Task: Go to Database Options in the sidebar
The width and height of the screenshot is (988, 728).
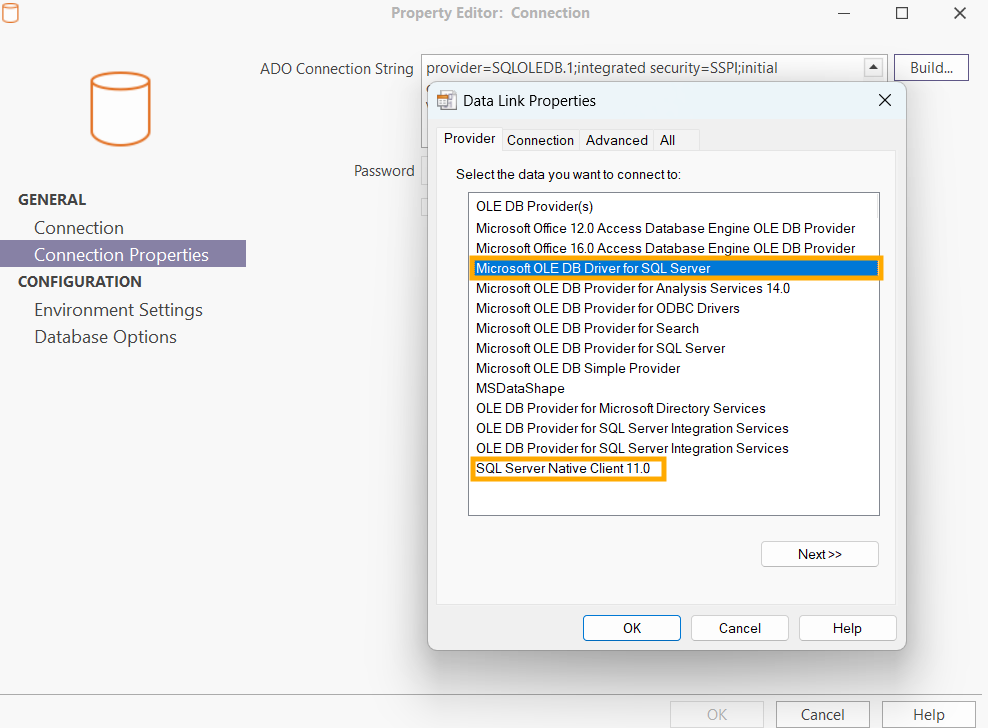Action: pos(105,337)
